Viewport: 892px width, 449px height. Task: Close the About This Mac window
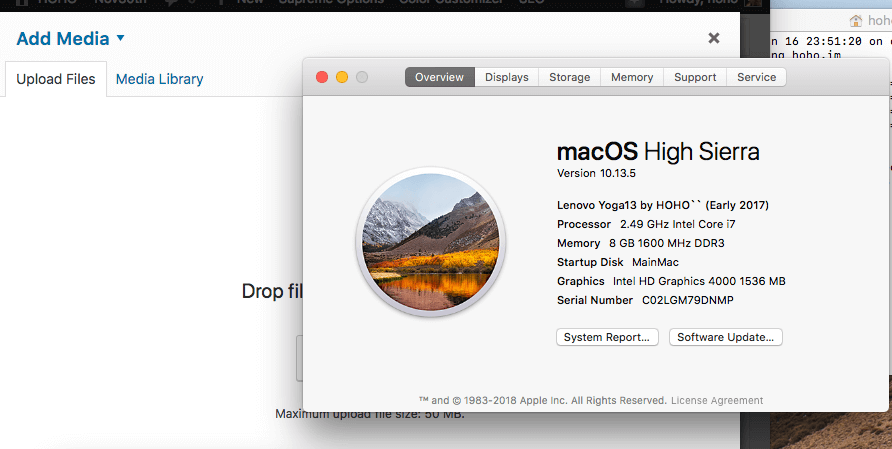[322, 77]
